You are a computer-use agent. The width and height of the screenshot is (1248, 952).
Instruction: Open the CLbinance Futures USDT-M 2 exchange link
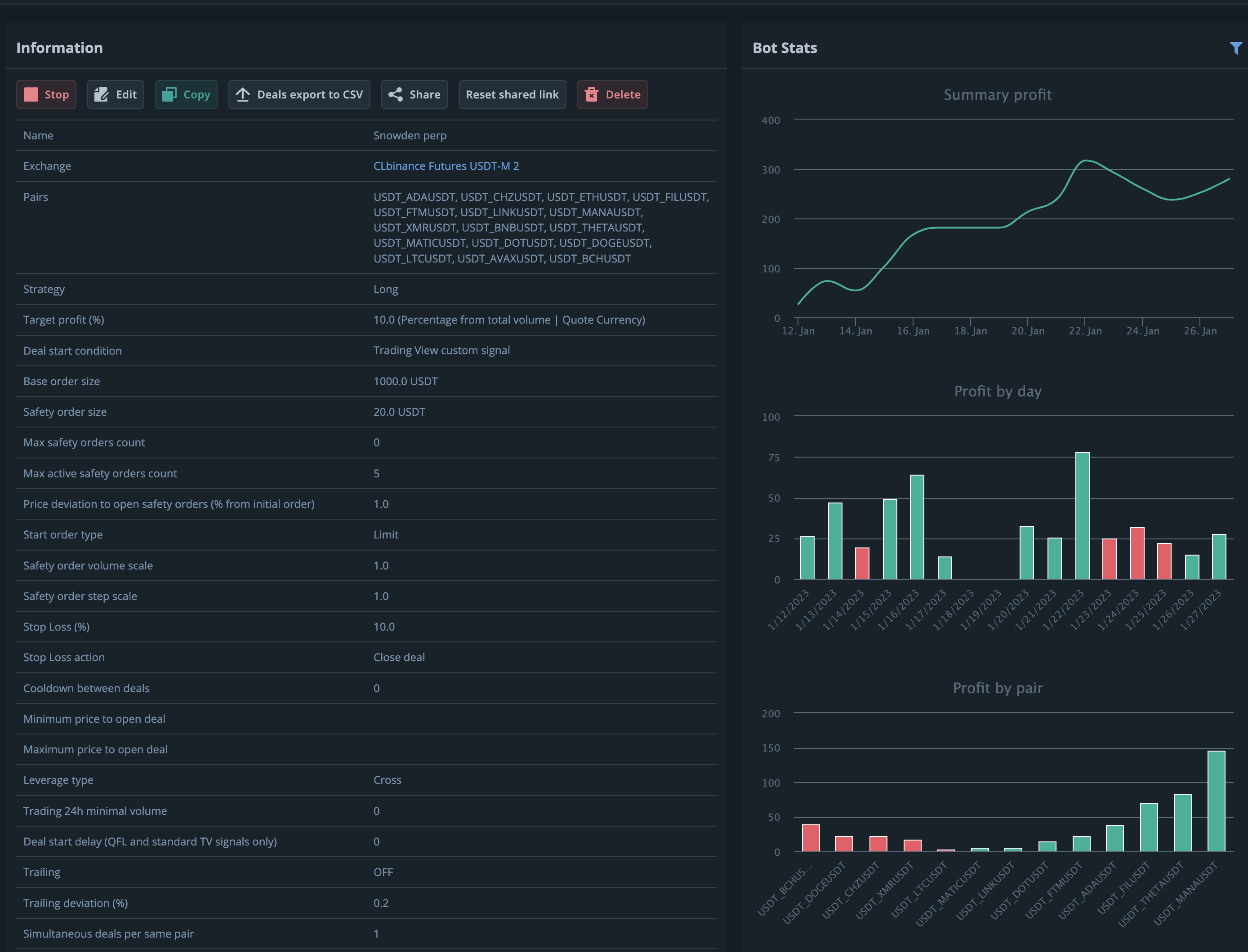(x=446, y=166)
